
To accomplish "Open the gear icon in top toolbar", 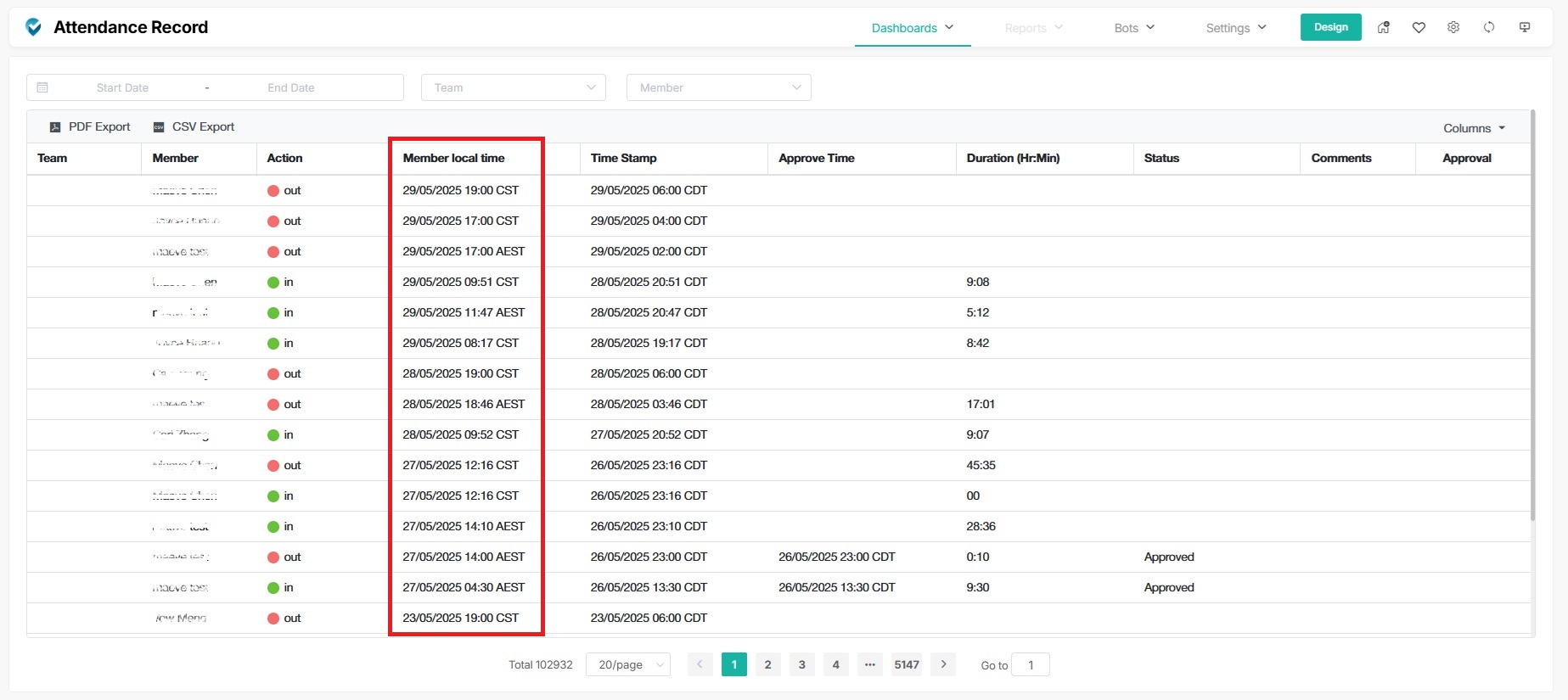I will click(x=1453, y=27).
